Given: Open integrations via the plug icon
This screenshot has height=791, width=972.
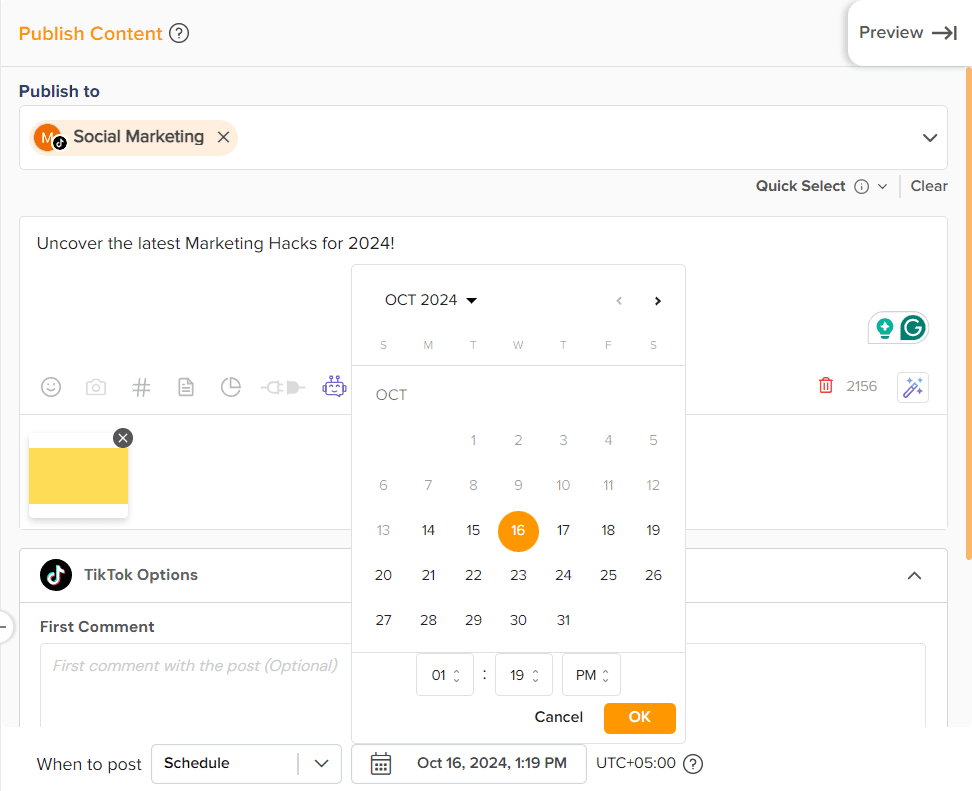Looking at the screenshot, I should [x=282, y=386].
